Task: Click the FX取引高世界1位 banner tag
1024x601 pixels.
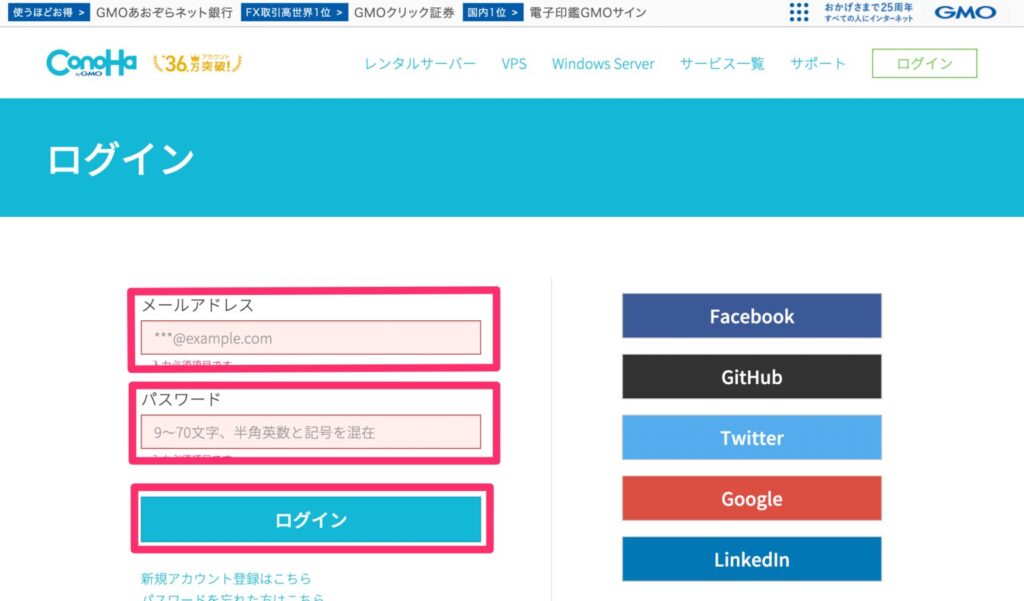Action: click(x=295, y=12)
